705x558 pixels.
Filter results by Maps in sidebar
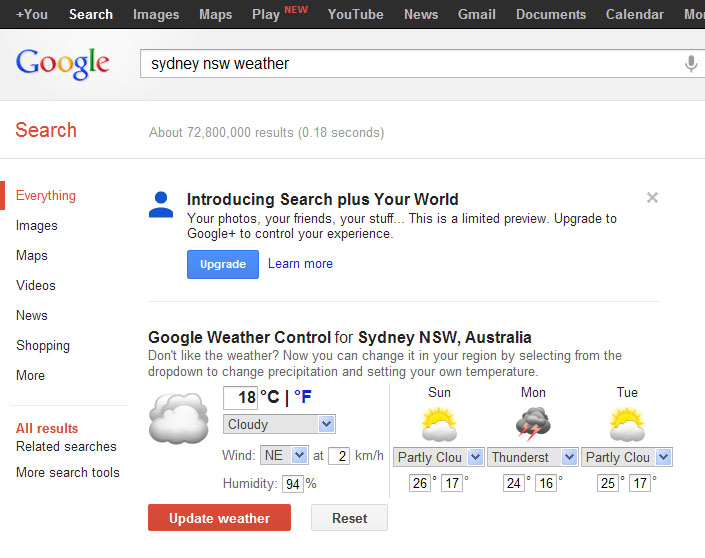pyautogui.click(x=31, y=255)
